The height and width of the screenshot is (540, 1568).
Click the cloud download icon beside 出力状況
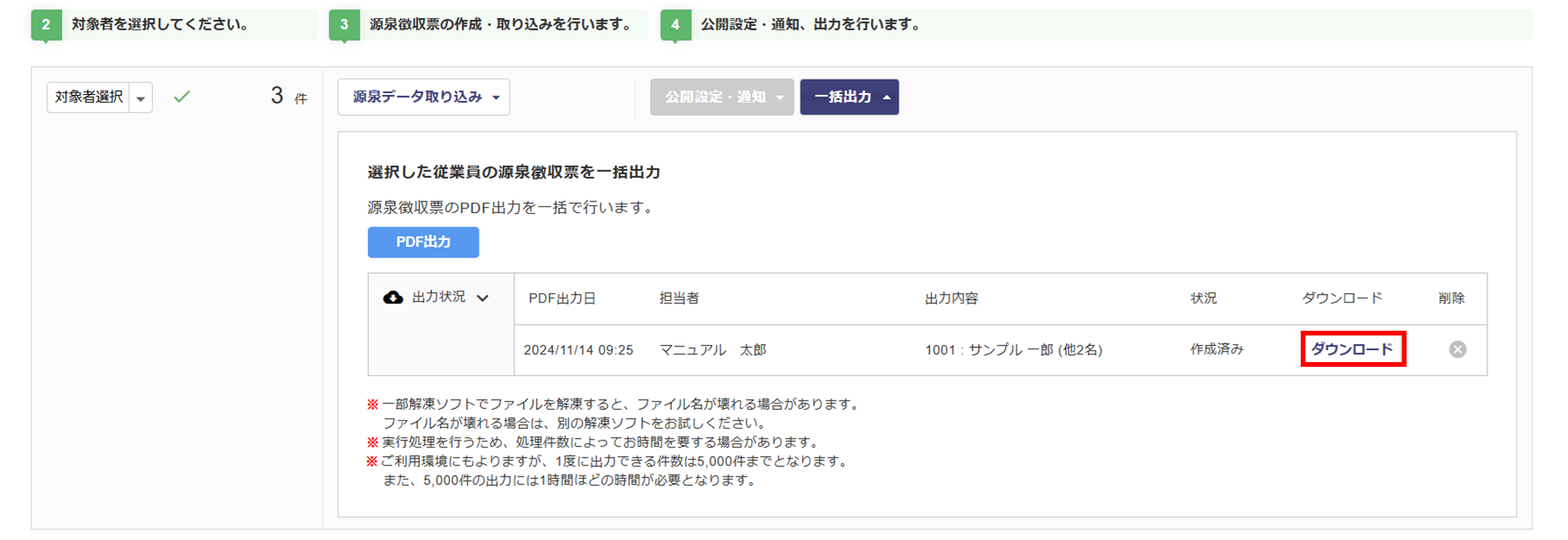tap(393, 298)
